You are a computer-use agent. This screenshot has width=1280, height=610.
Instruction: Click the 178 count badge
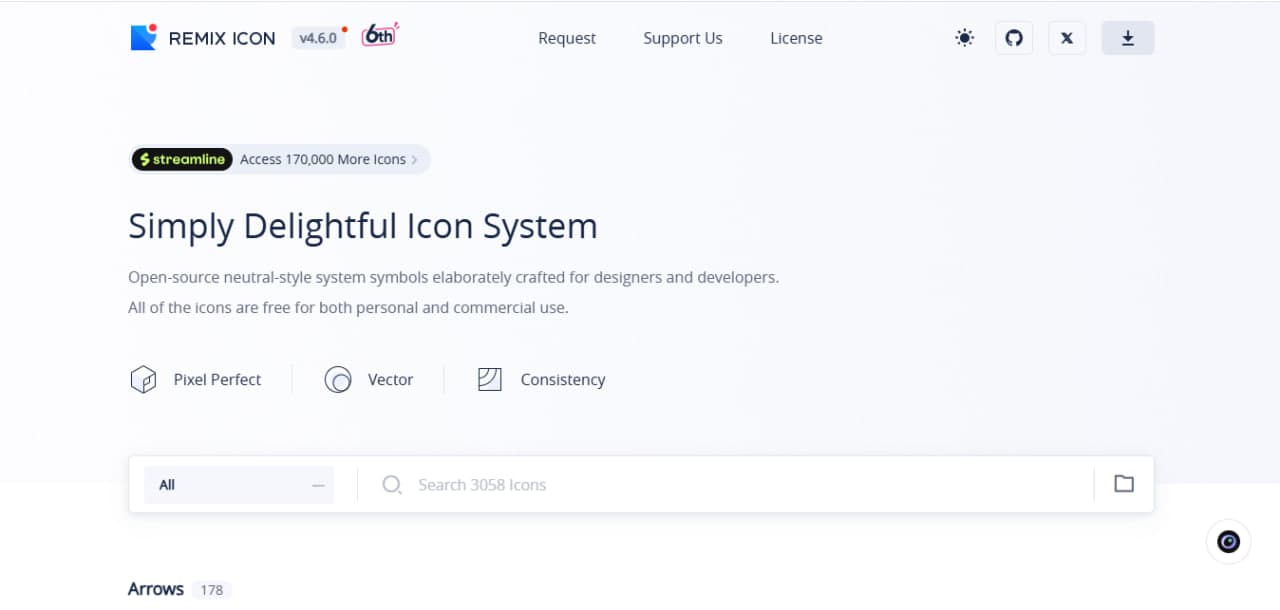coord(211,590)
